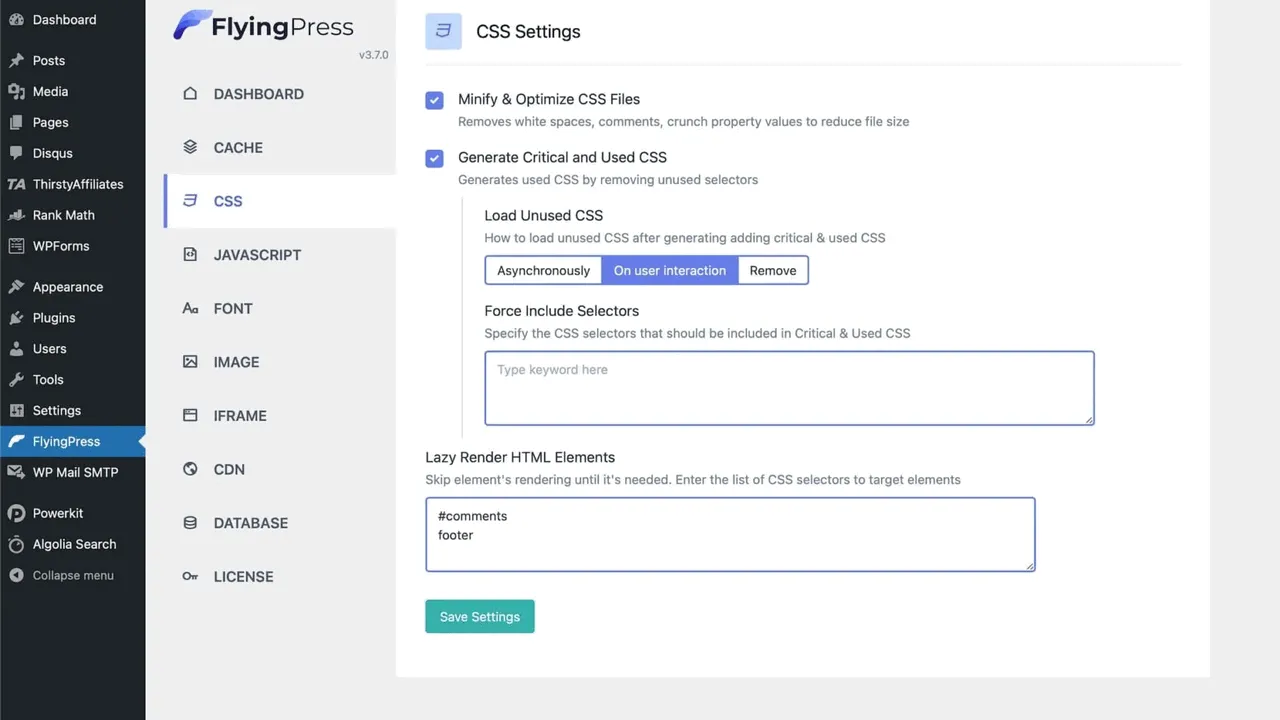This screenshot has width=1280, height=720.
Task: Click the Appearance paintbrush icon
Action: tap(16, 288)
